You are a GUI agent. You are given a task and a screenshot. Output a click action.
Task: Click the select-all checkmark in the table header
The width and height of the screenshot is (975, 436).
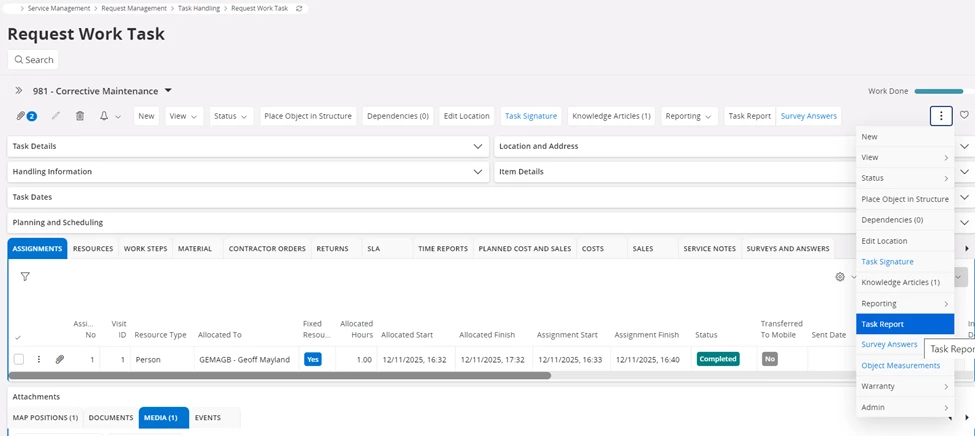pos(17,337)
